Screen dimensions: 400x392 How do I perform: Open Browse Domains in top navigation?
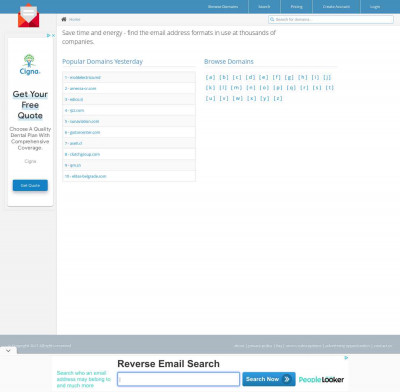pos(223,7)
